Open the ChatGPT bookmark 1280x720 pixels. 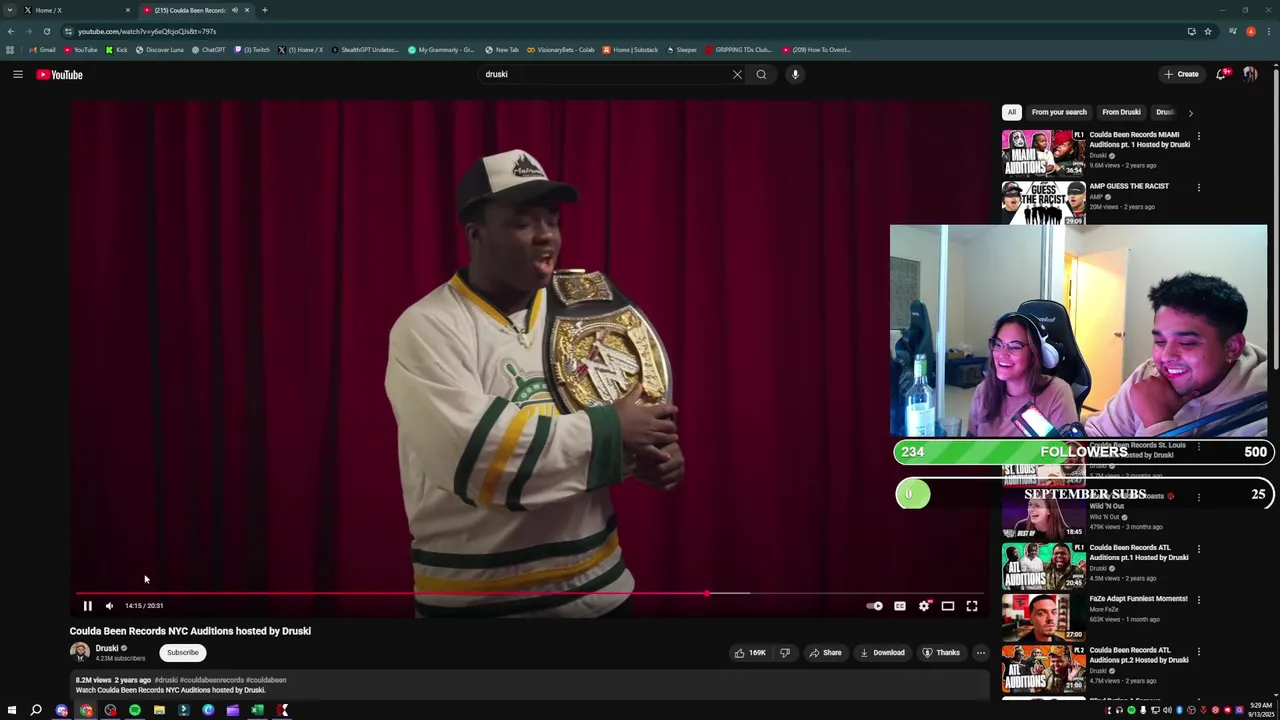(x=208, y=50)
